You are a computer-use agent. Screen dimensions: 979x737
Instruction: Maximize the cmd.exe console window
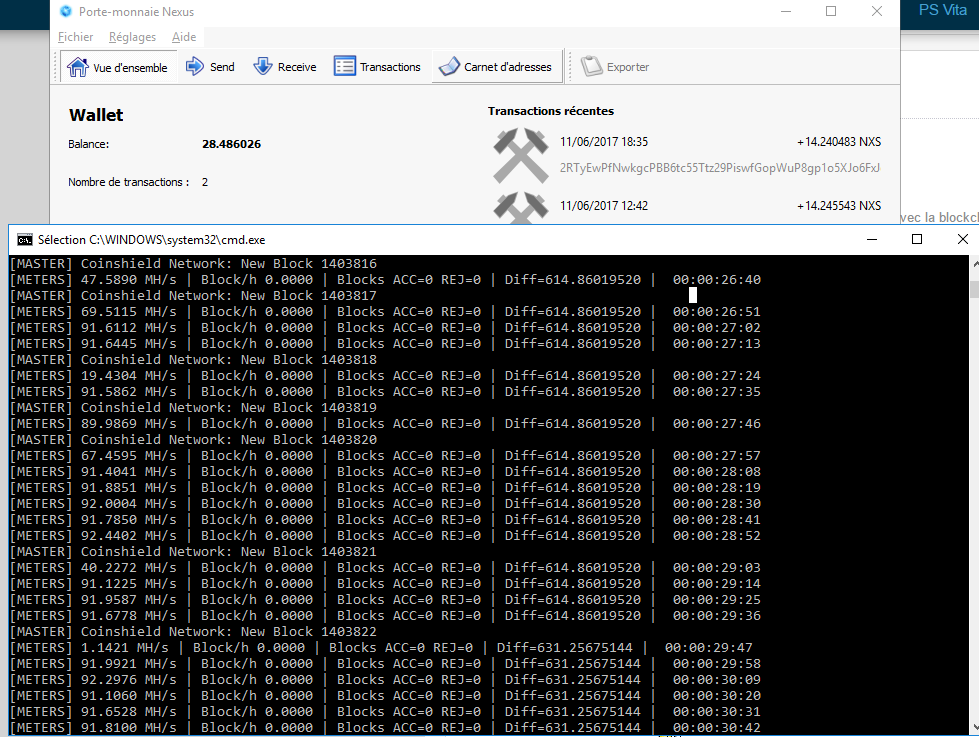(x=916, y=240)
